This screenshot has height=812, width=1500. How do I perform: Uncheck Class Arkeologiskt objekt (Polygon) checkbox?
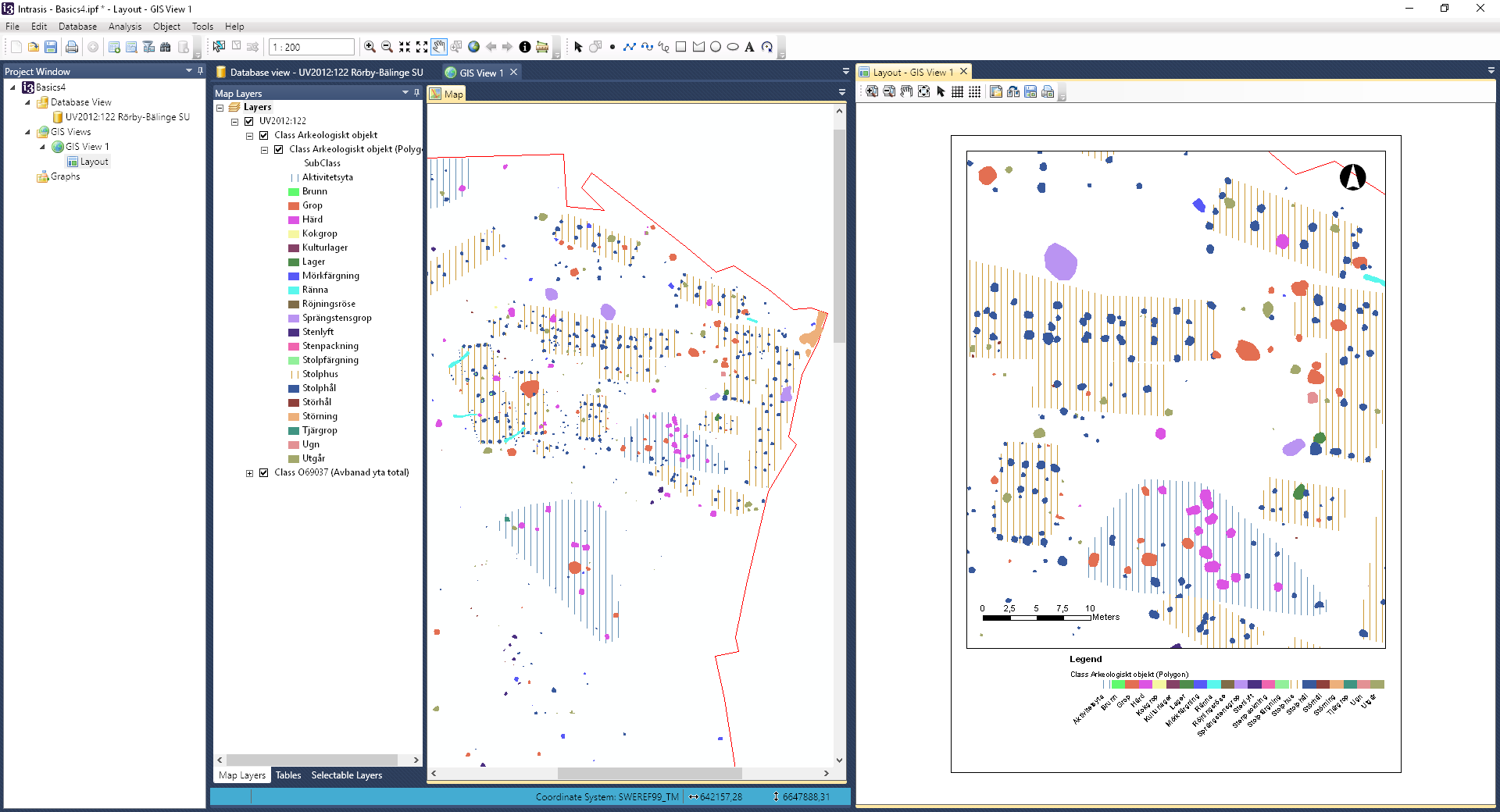coord(278,149)
